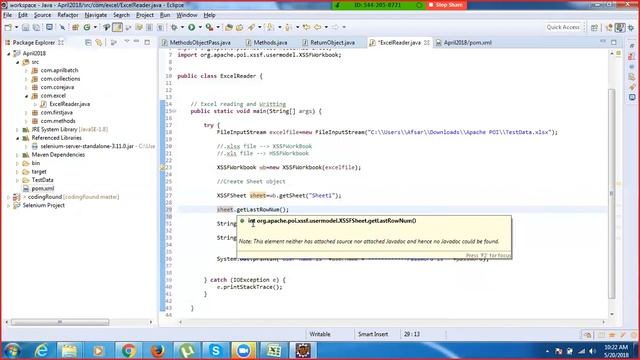Open the File menu
The width and height of the screenshot is (640, 360).
point(7,15)
